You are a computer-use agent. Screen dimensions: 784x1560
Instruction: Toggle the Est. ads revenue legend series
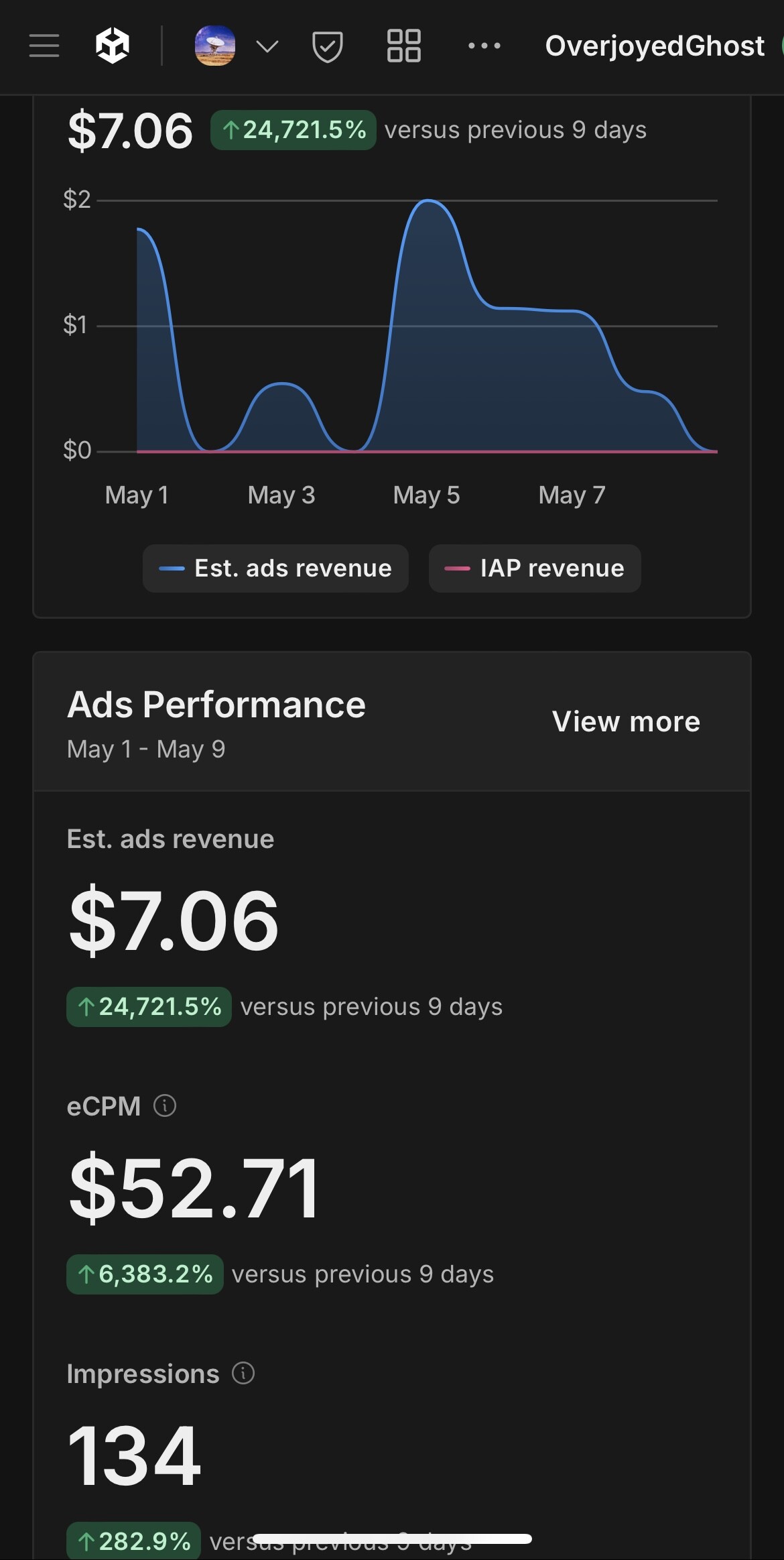275,568
